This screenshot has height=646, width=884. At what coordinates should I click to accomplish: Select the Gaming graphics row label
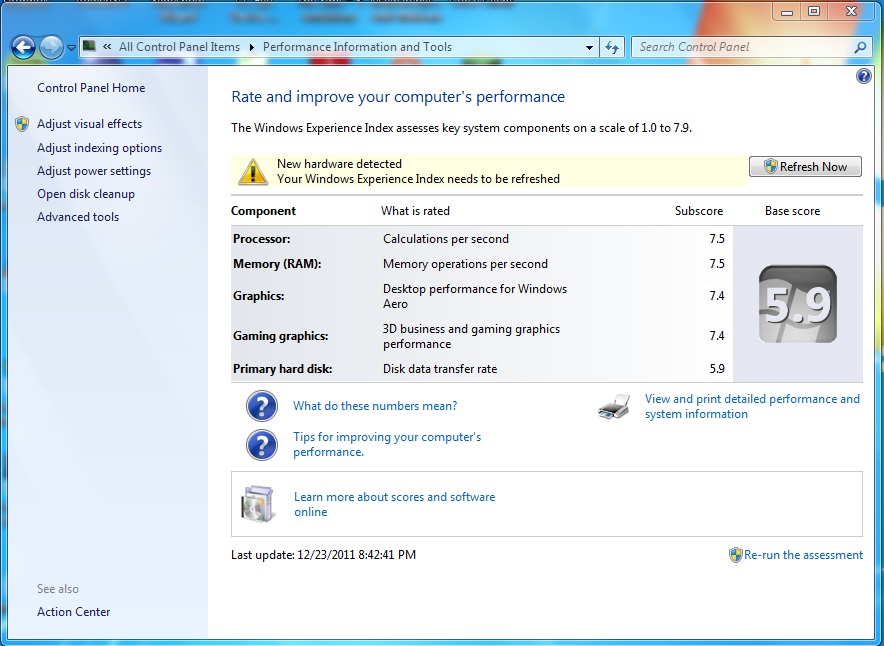pyautogui.click(x=281, y=336)
